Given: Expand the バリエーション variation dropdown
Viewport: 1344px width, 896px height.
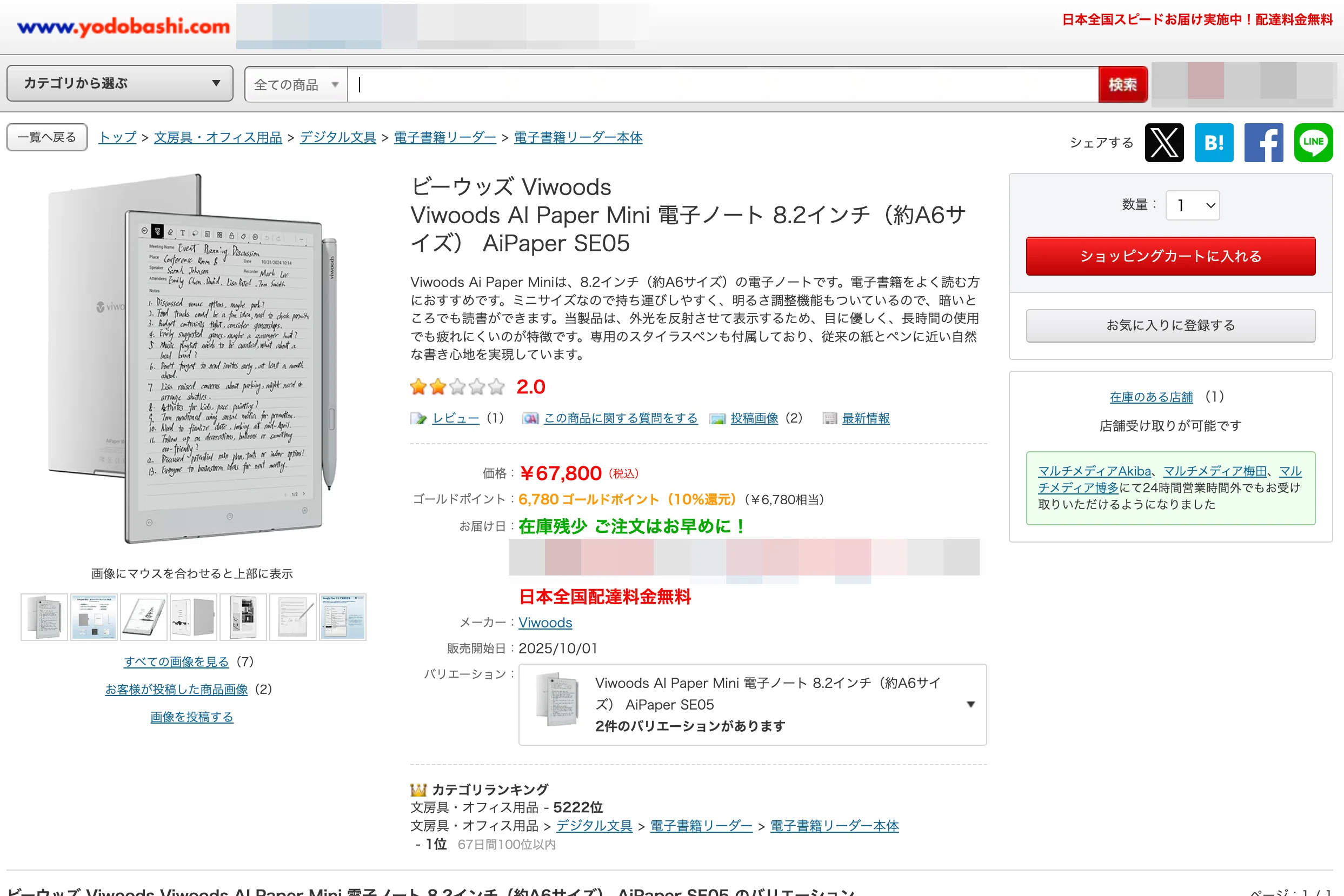Looking at the screenshot, I should [x=753, y=704].
